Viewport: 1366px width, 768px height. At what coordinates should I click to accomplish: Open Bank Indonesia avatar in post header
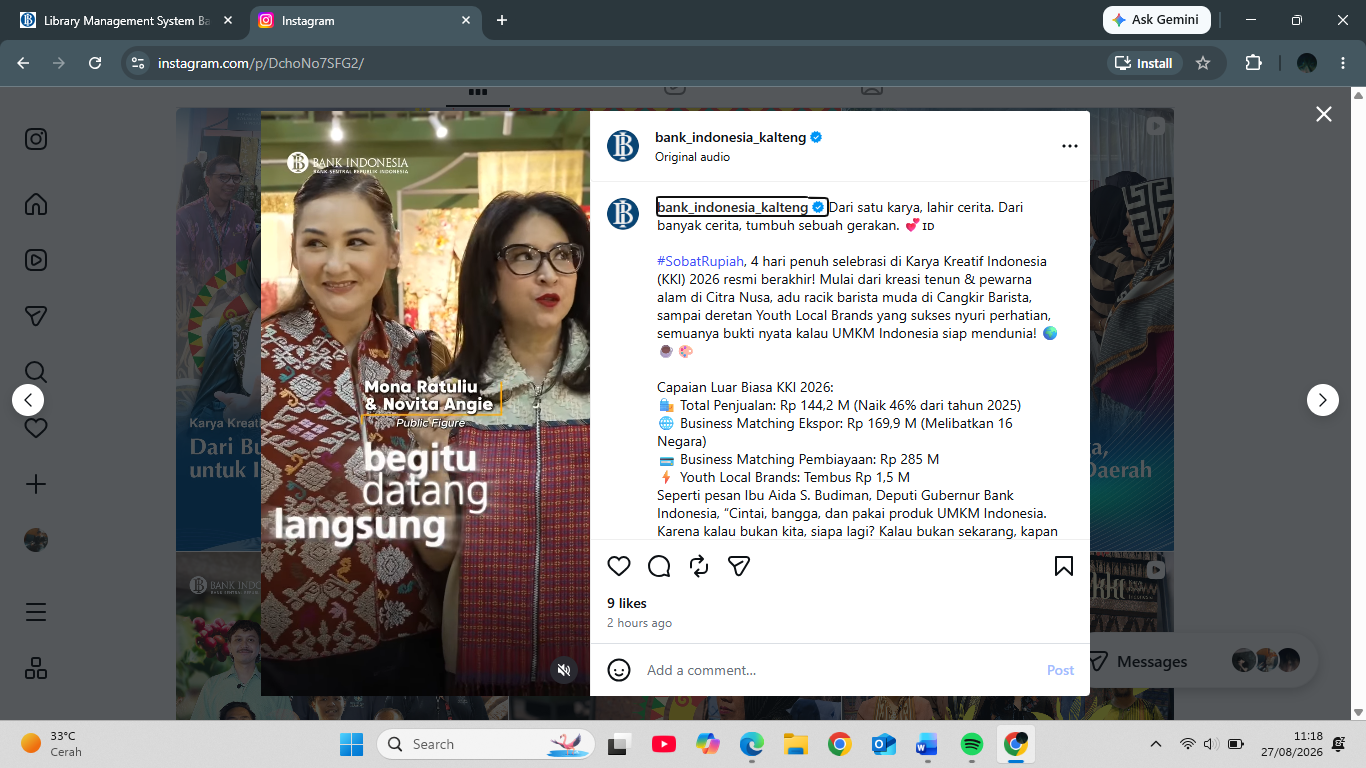(x=623, y=146)
